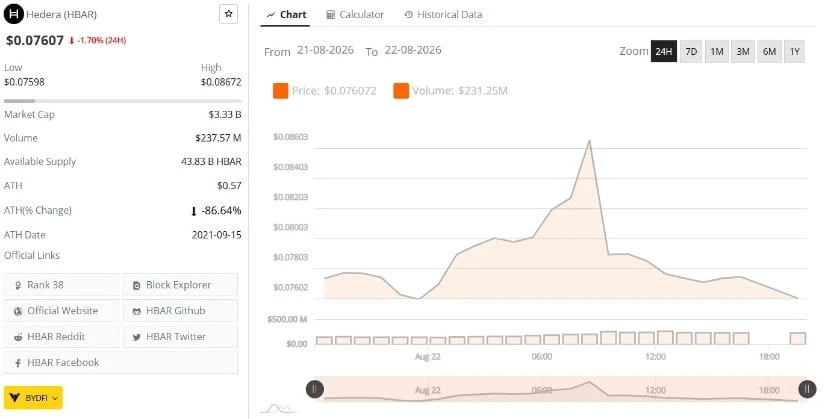Toggle the Volume series orange swatch
Image resolution: width=825 pixels, height=419 pixels.
click(401, 91)
